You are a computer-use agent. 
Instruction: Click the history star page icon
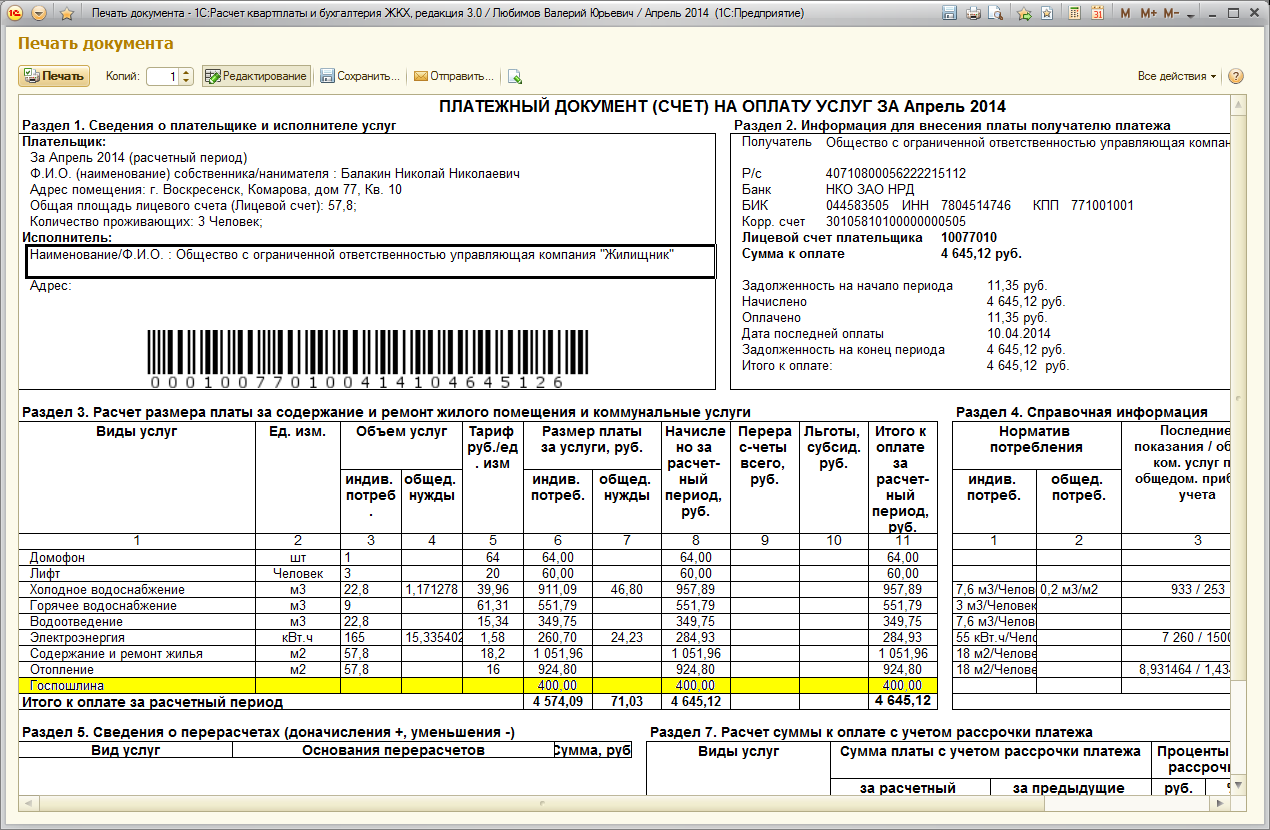tap(1046, 14)
